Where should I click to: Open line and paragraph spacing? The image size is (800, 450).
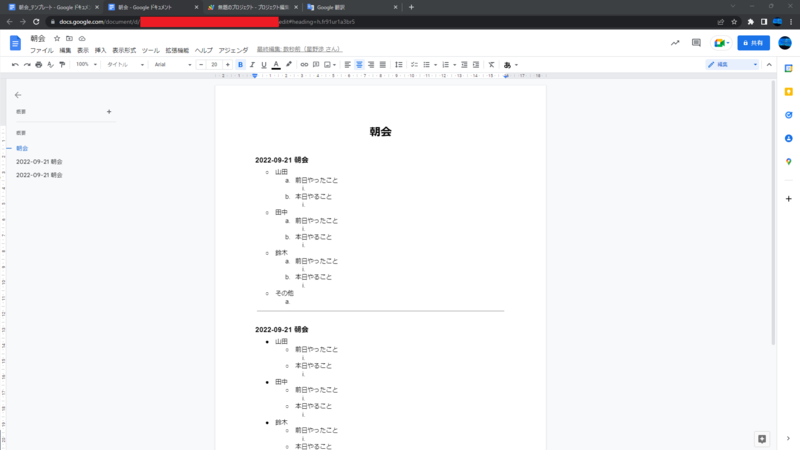398,65
